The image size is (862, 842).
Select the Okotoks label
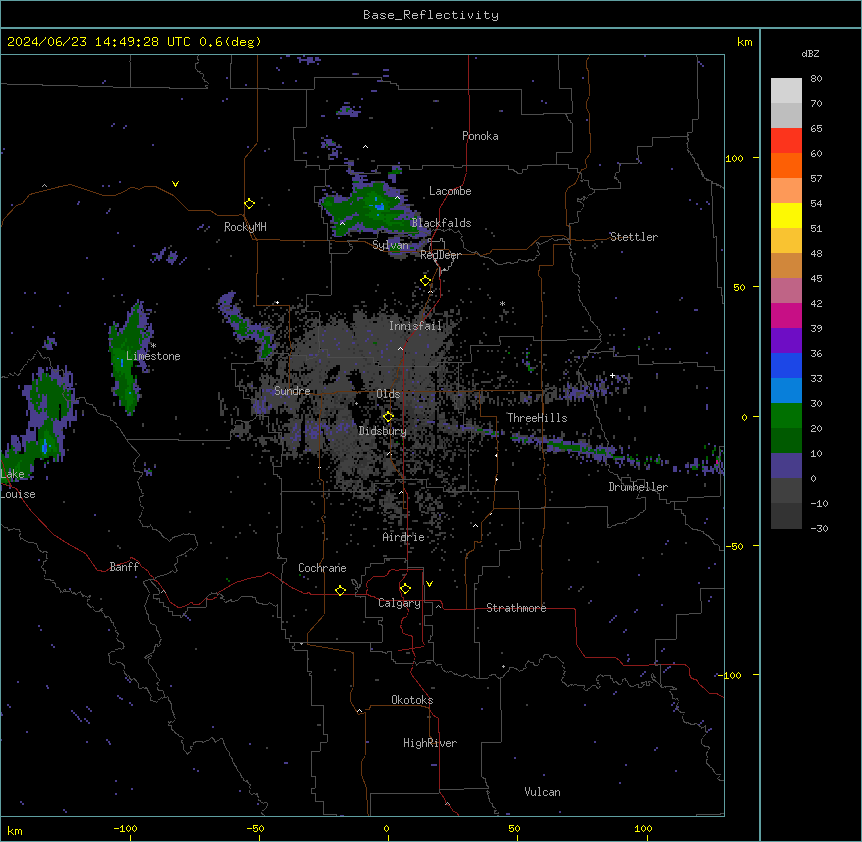click(412, 700)
